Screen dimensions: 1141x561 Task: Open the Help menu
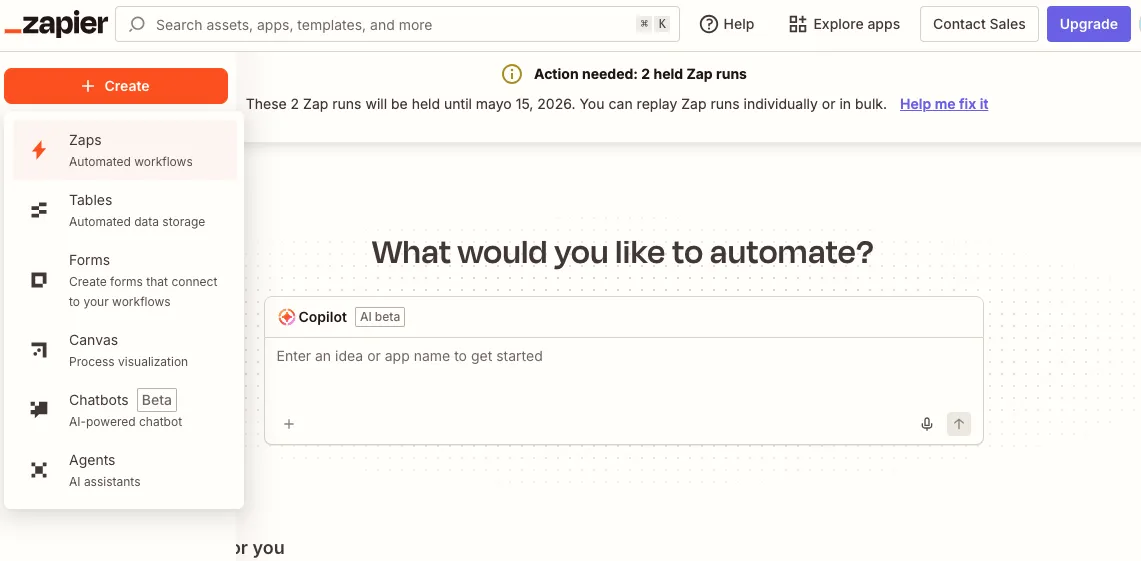click(x=727, y=24)
